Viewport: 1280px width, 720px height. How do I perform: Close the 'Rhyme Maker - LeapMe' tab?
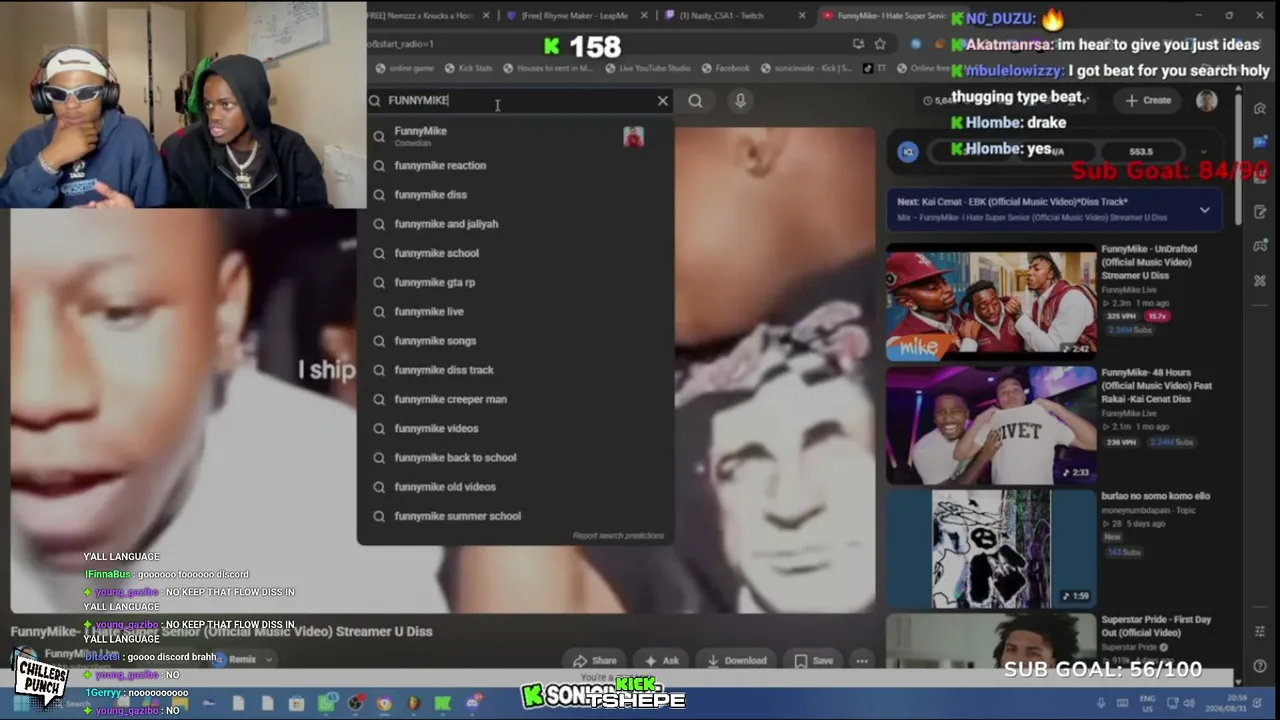coord(645,15)
